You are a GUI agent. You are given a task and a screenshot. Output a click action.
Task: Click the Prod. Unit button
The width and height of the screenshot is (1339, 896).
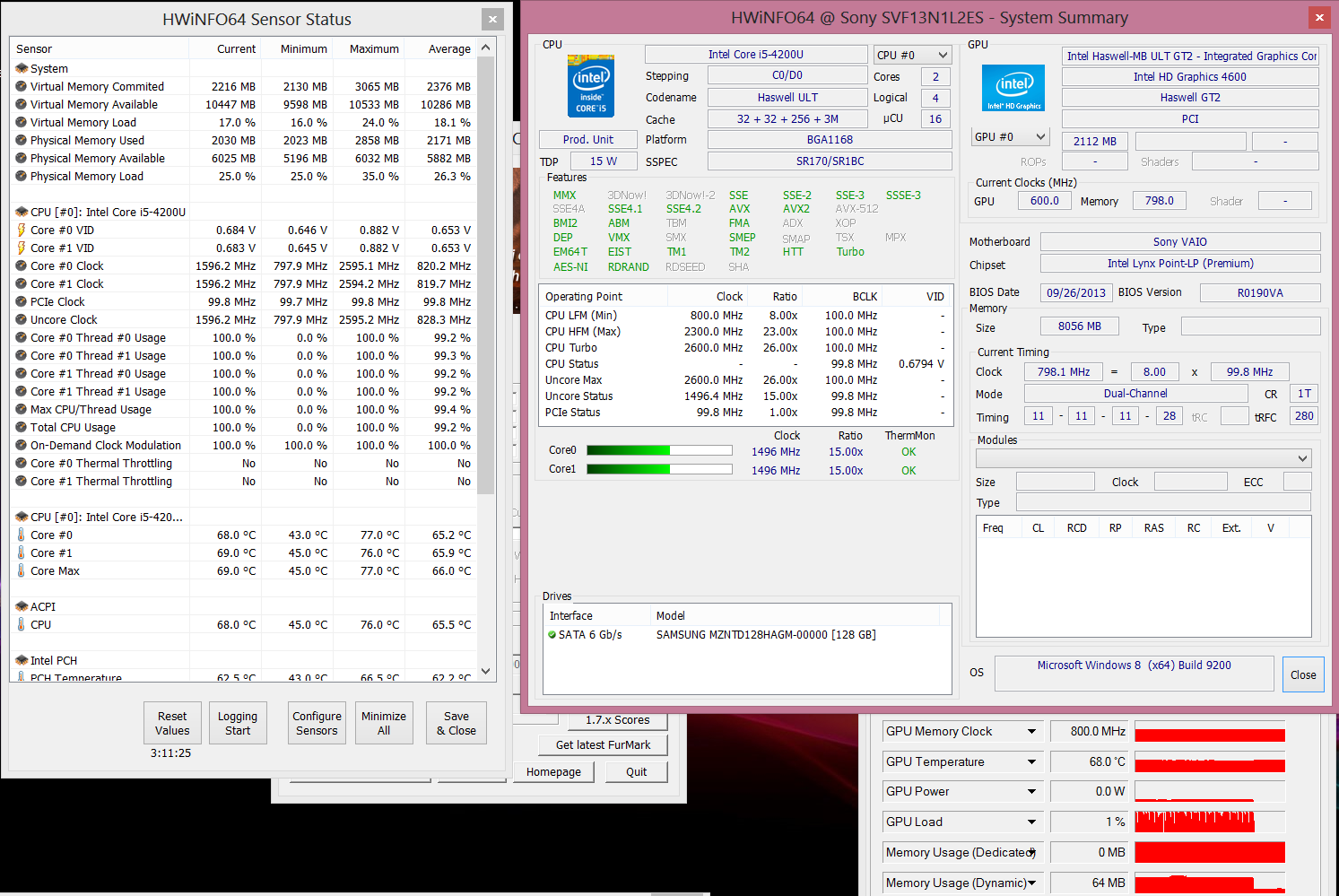tap(588, 140)
